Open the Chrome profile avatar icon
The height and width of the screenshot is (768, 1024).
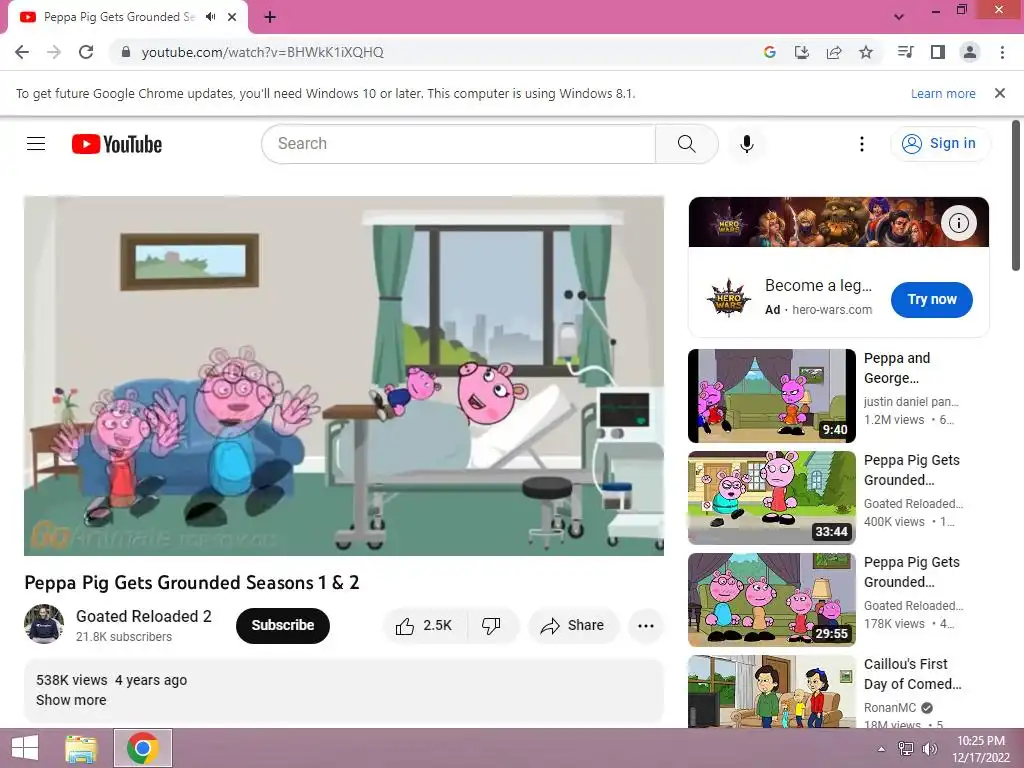[970, 52]
